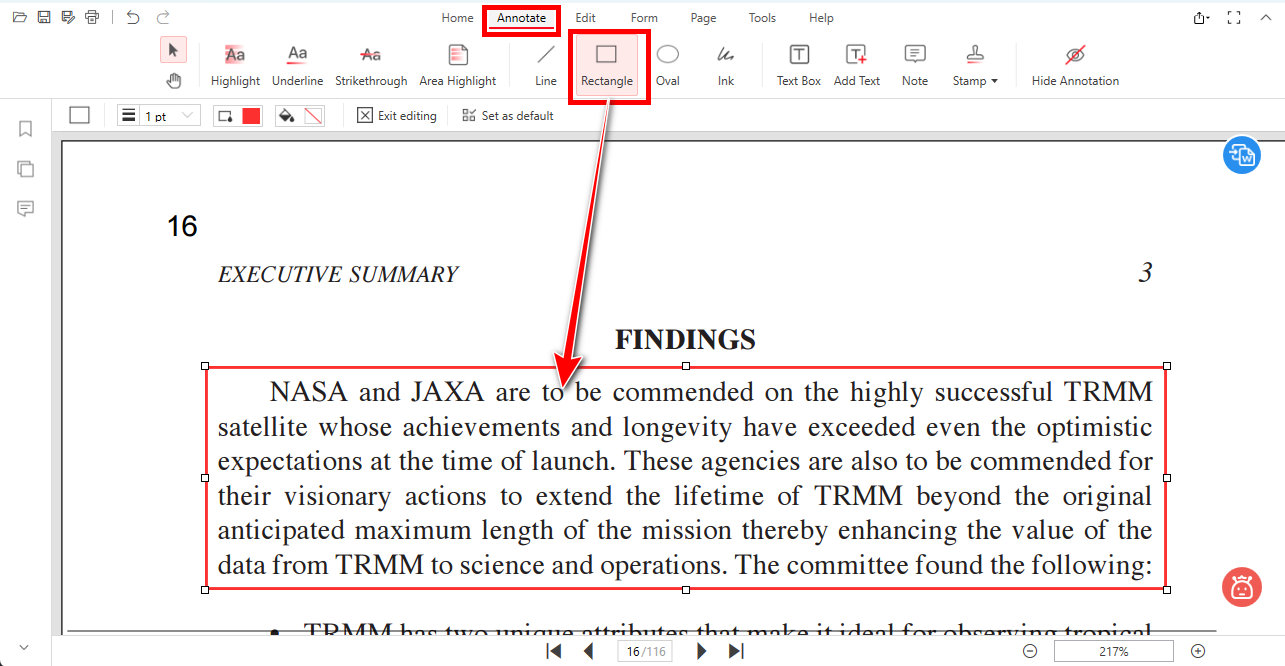Click Exit editing
Viewport: 1285px width, 666px height.
397,116
